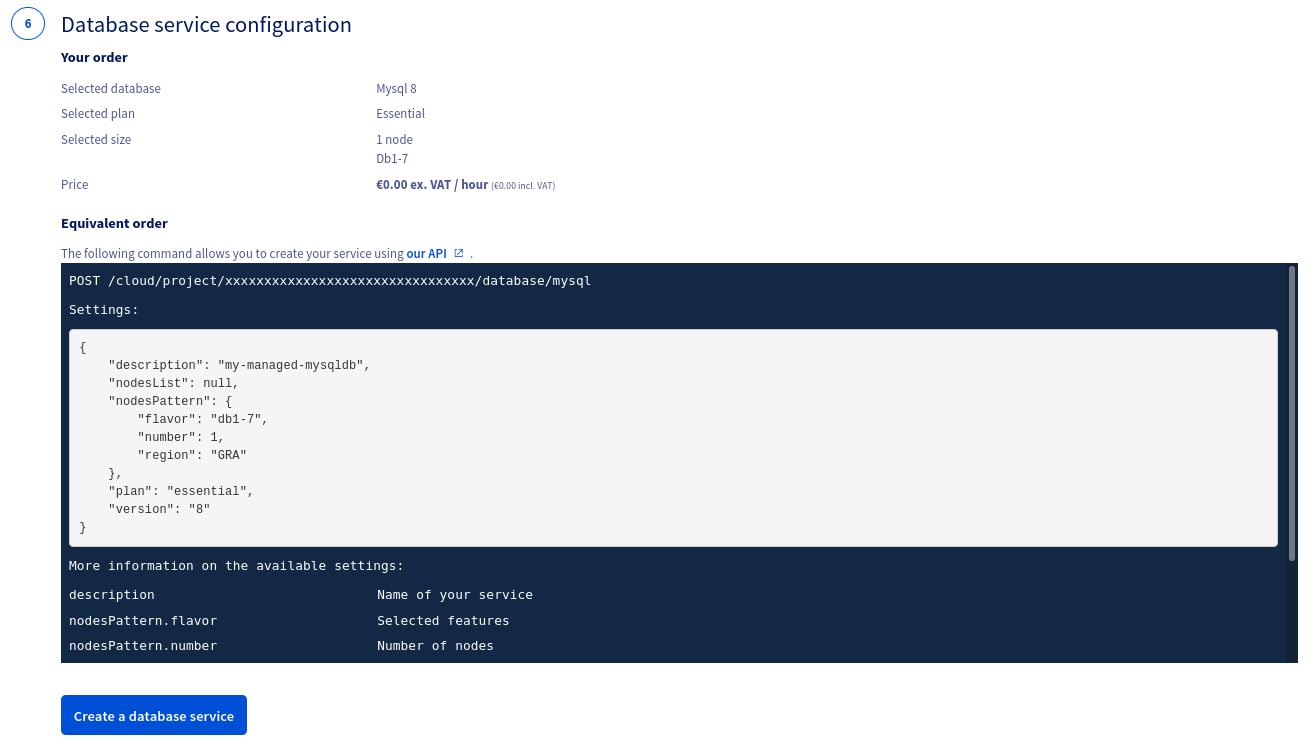Click the external link icon beside our API
Viewport: 1315px width, 744px height.
click(x=459, y=254)
